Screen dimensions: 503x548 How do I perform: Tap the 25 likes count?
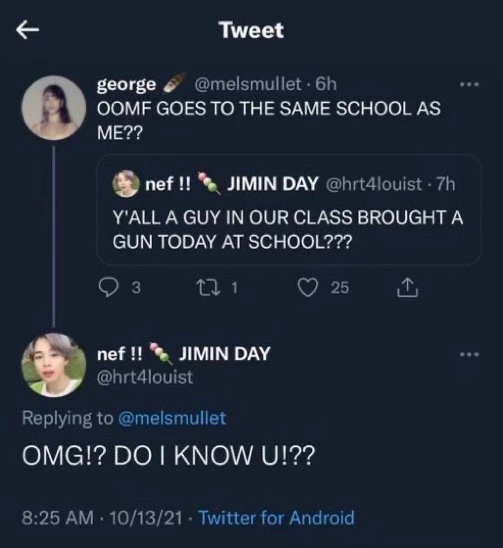[x=340, y=288]
